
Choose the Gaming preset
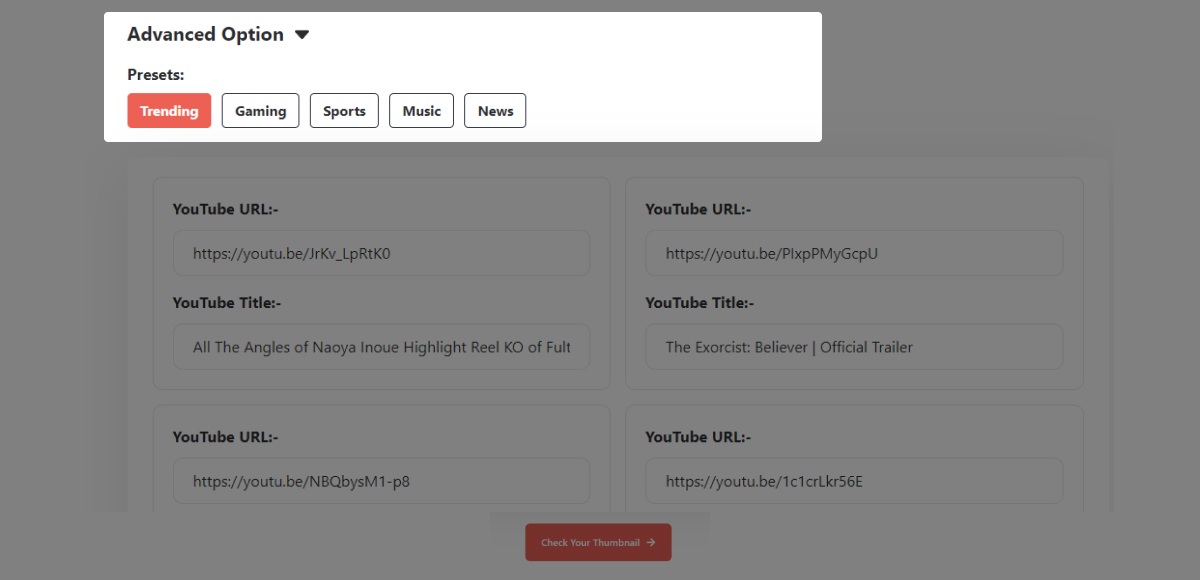click(x=260, y=111)
